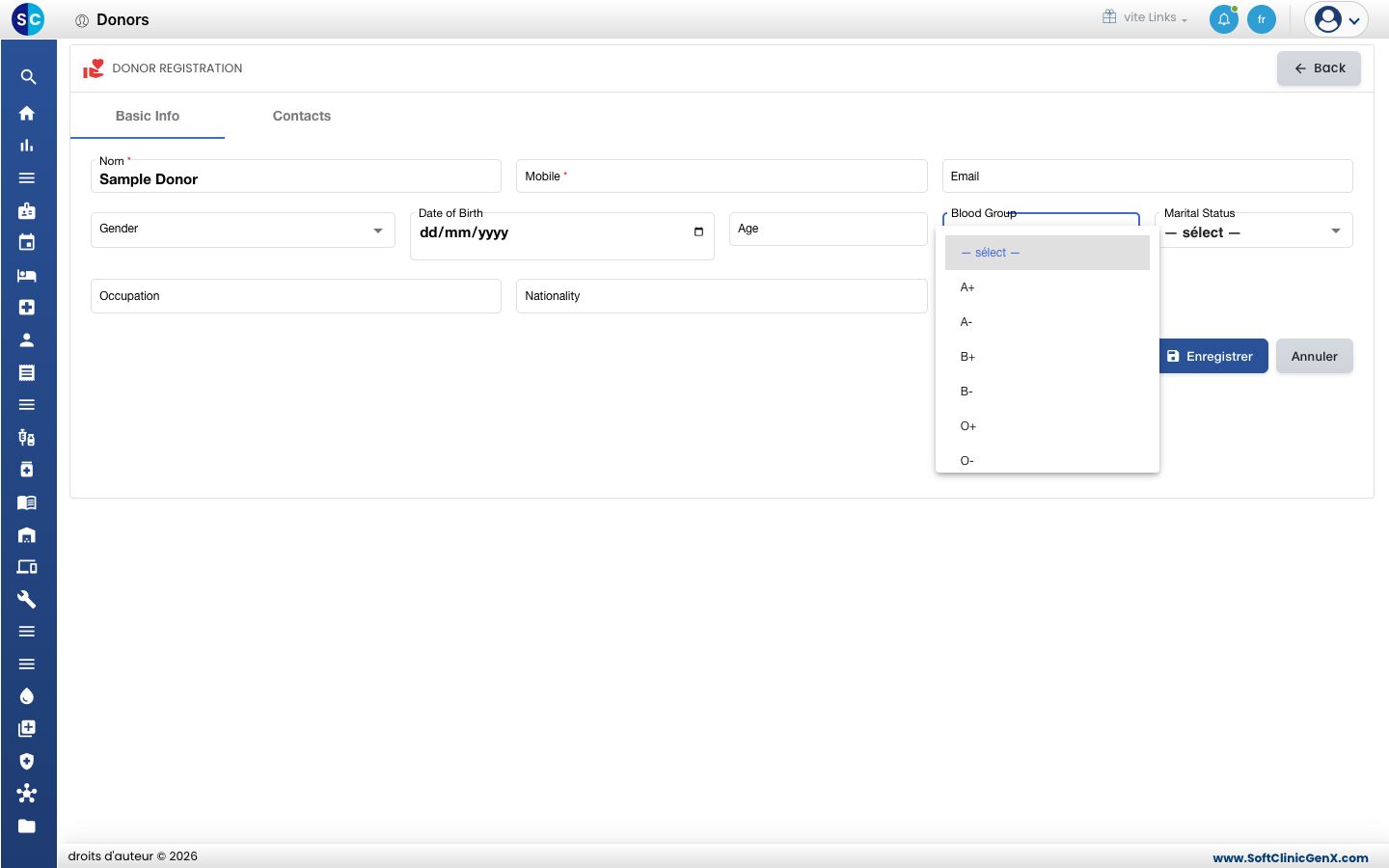This screenshot has width=1389, height=868.
Task: Open the user account menu dropdown
Action: [x=1337, y=19]
